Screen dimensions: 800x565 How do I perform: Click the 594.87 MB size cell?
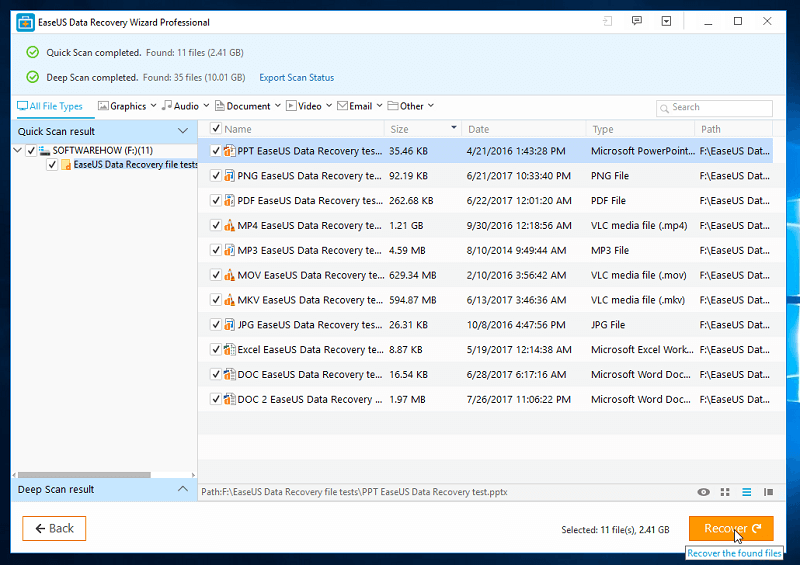click(413, 300)
